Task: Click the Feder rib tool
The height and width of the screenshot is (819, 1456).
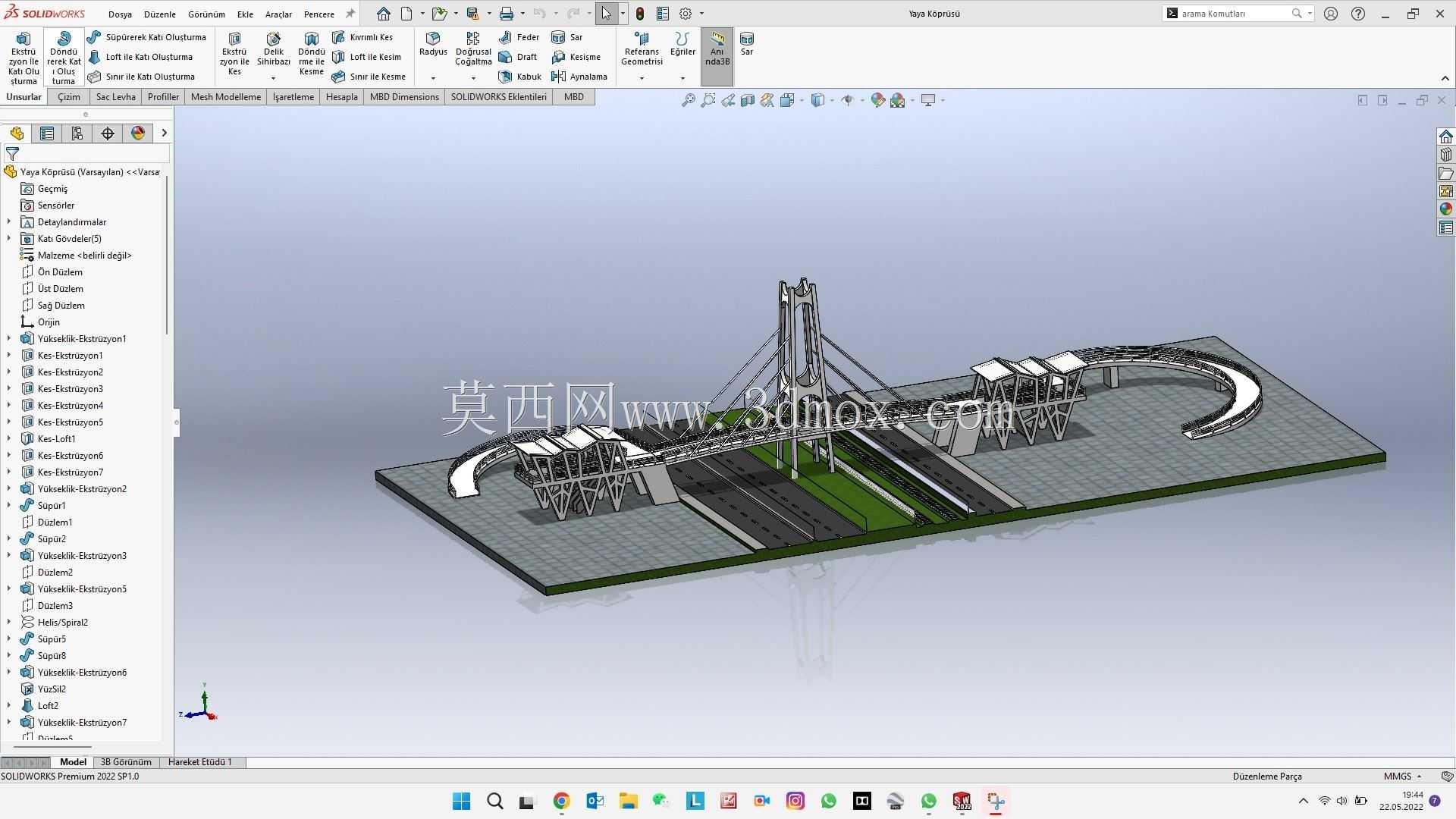Action: point(519,37)
